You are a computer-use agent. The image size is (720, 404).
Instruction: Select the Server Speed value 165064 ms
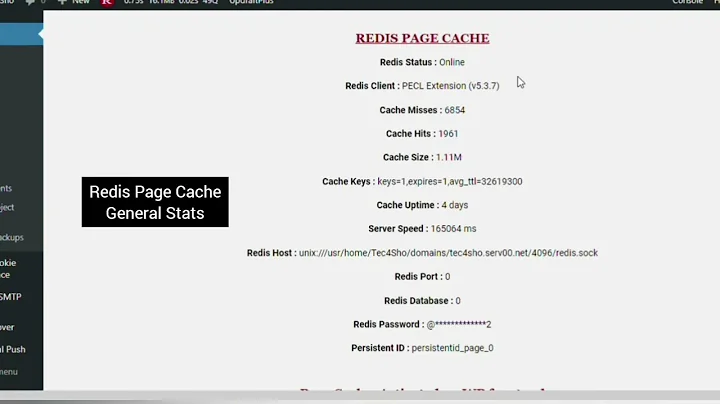tap(453, 229)
